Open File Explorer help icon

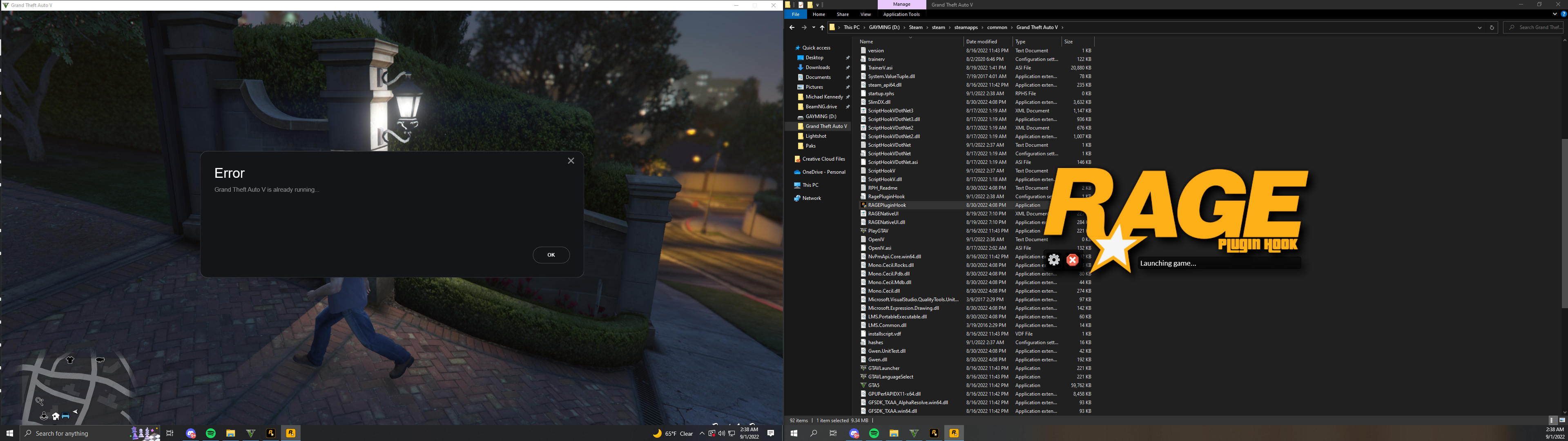1563,14
